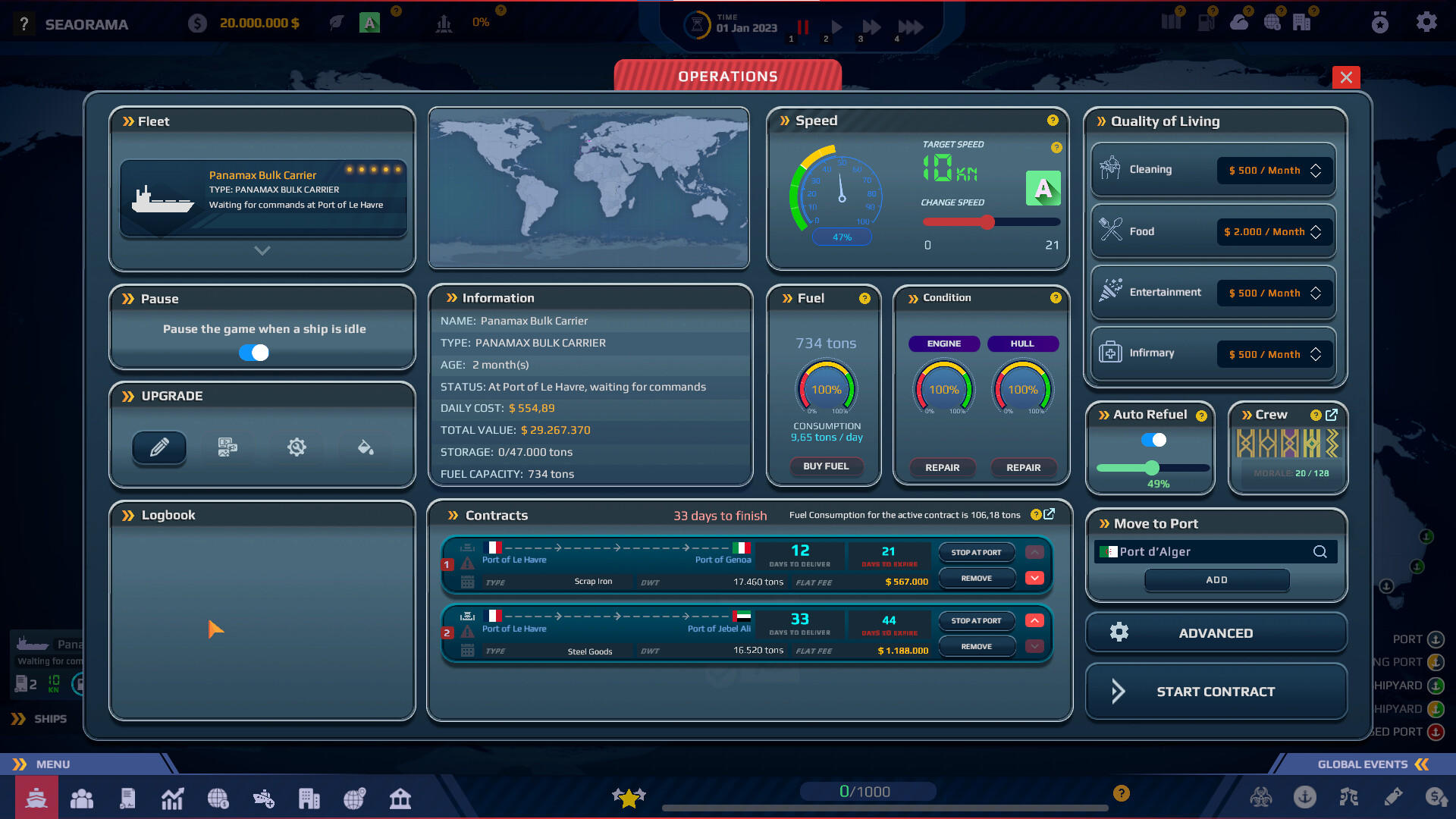Screen dimensions: 1456x819
Task: Click the START CONTRACT button
Action: (x=1215, y=691)
